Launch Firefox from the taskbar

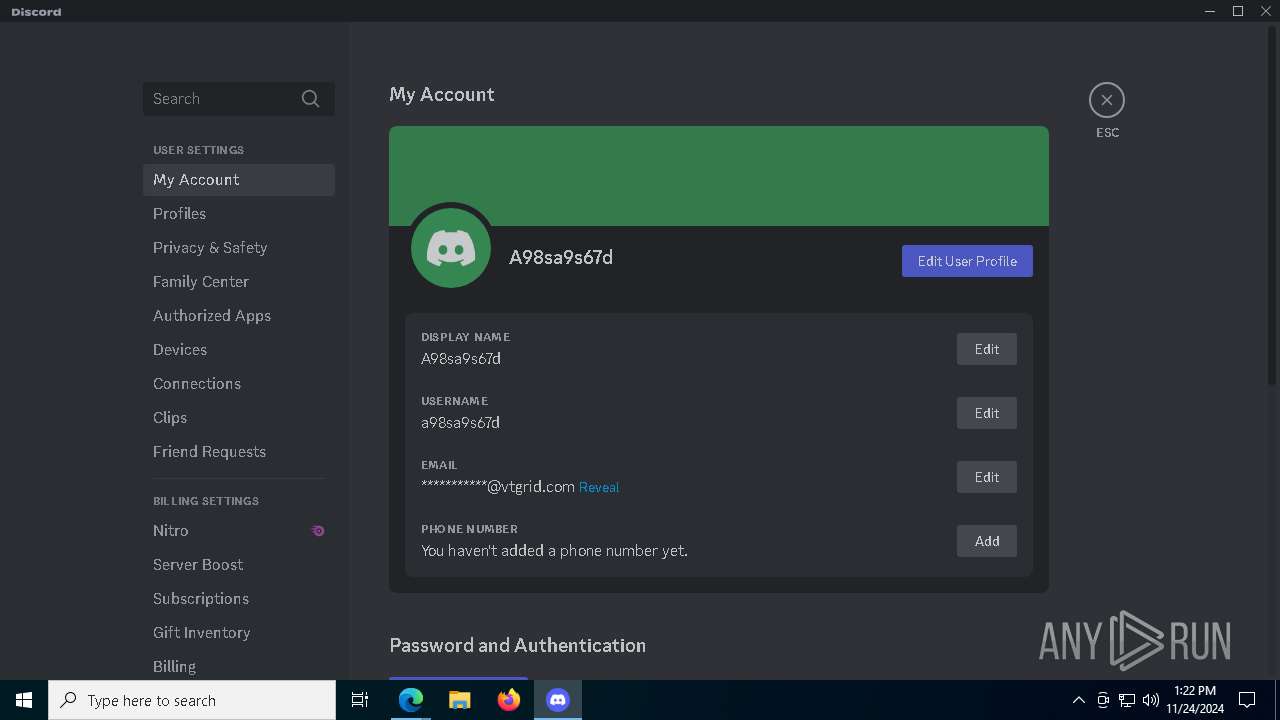[x=509, y=700]
